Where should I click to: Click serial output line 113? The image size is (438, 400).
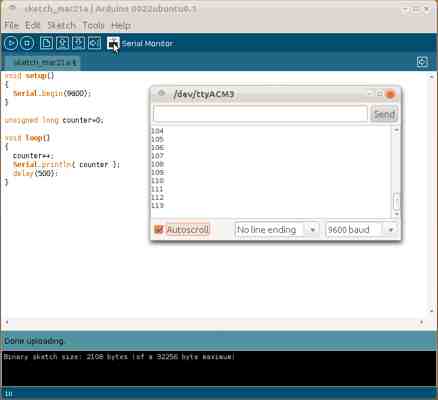pos(157,206)
